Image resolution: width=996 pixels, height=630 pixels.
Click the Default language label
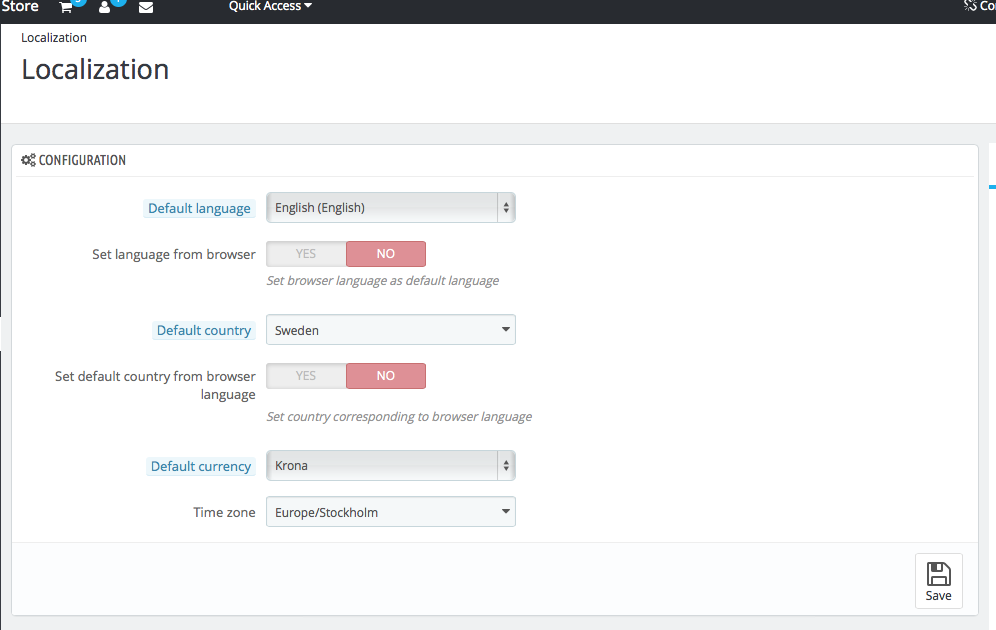pyautogui.click(x=199, y=208)
